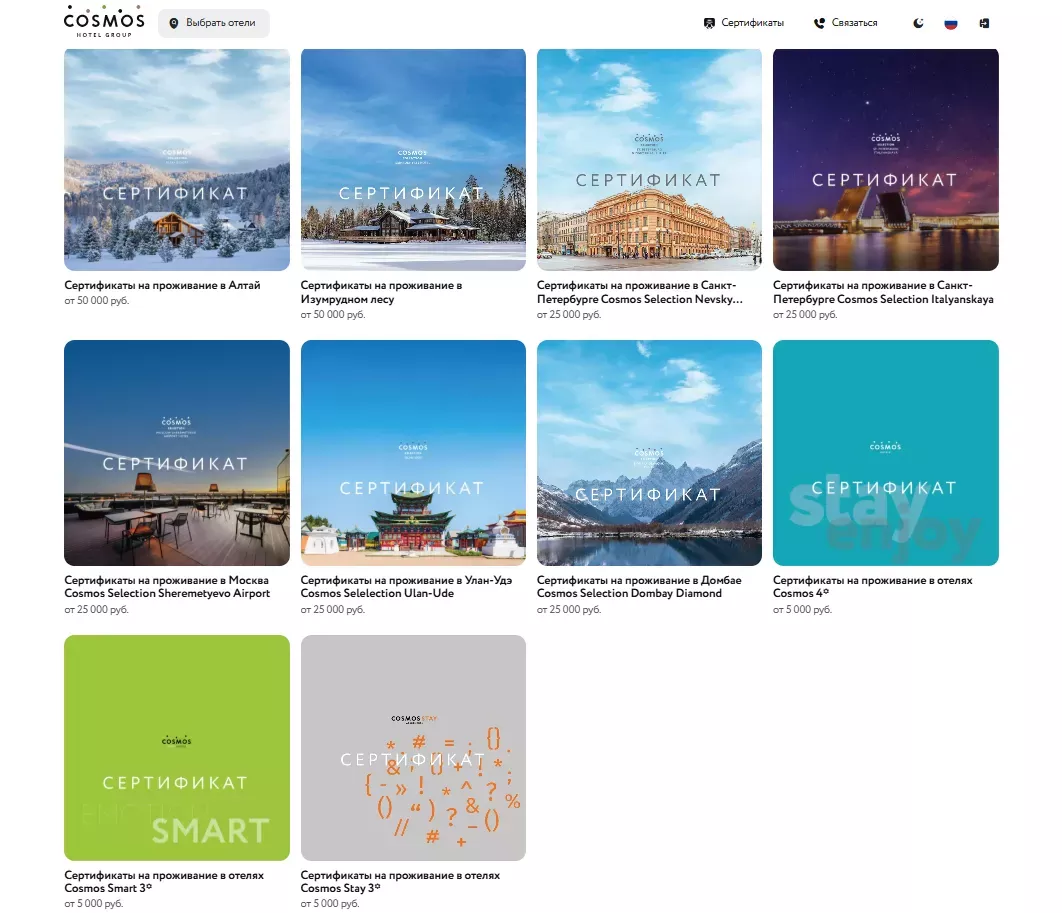Click the 'от 5 000 руб.' price under Cosmos Stay 3*
The width and height of the screenshot is (1062, 913).
331,904
